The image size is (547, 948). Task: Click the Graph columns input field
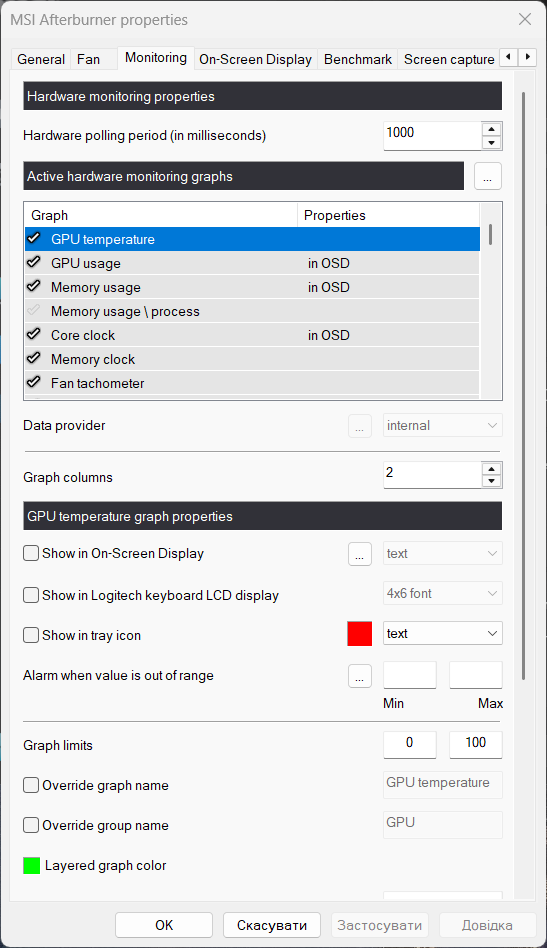pyautogui.click(x=433, y=475)
